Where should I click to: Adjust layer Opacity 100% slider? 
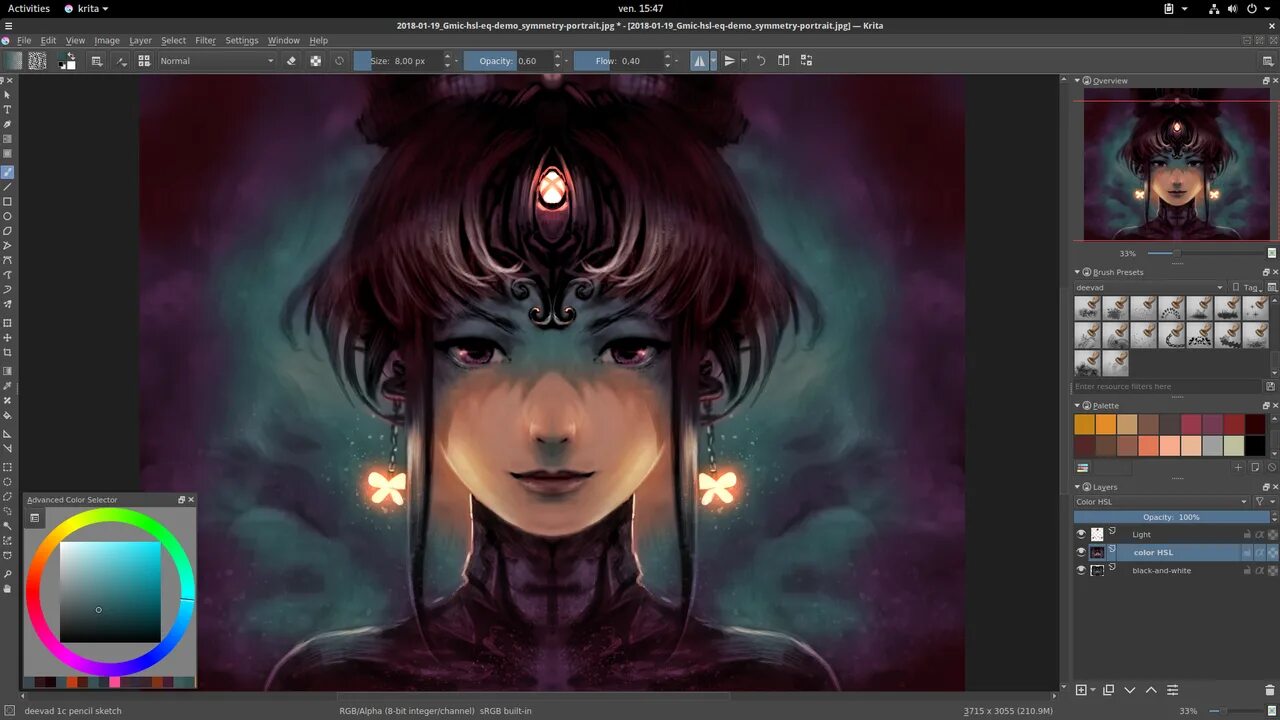point(1171,517)
